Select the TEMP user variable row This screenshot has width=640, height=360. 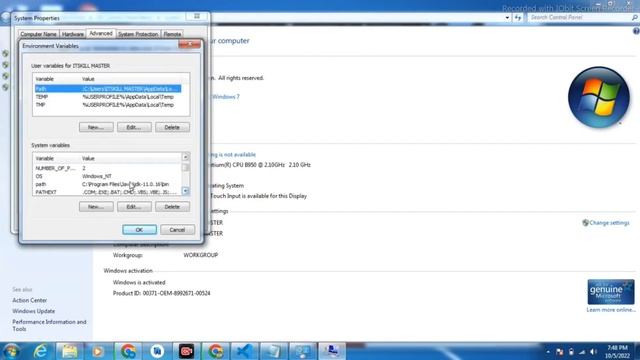pyautogui.click(x=108, y=97)
